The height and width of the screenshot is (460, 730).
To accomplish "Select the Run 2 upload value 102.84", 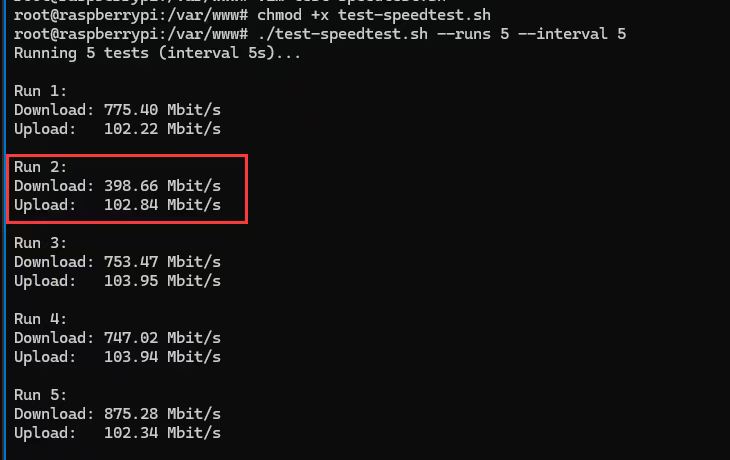I will point(131,205).
